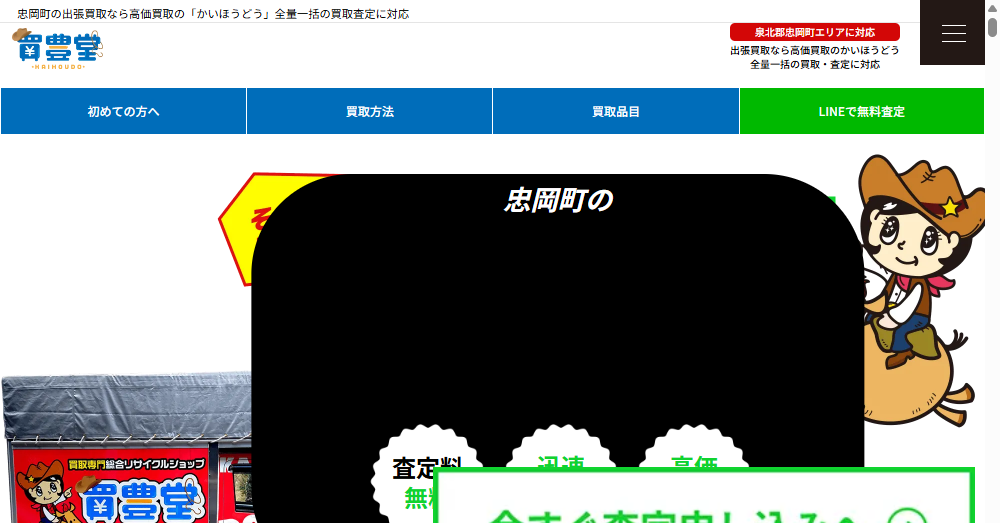Click the 忠岡町の heading text
The width and height of the screenshot is (1000, 523).
click(x=557, y=200)
